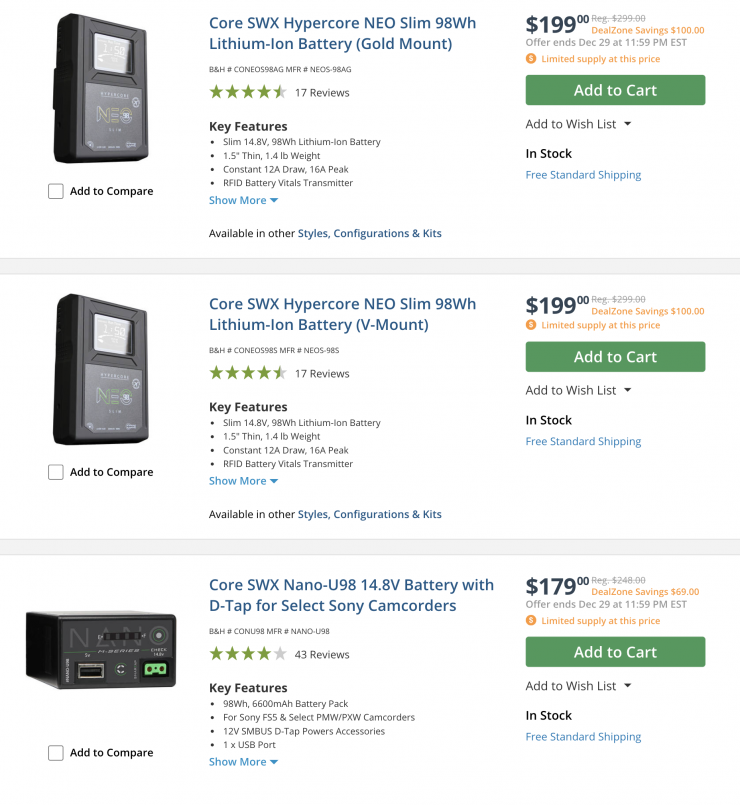
Task: Click Free Standard Shipping link for V-Mount battery
Action: pyautogui.click(x=583, y=441)
